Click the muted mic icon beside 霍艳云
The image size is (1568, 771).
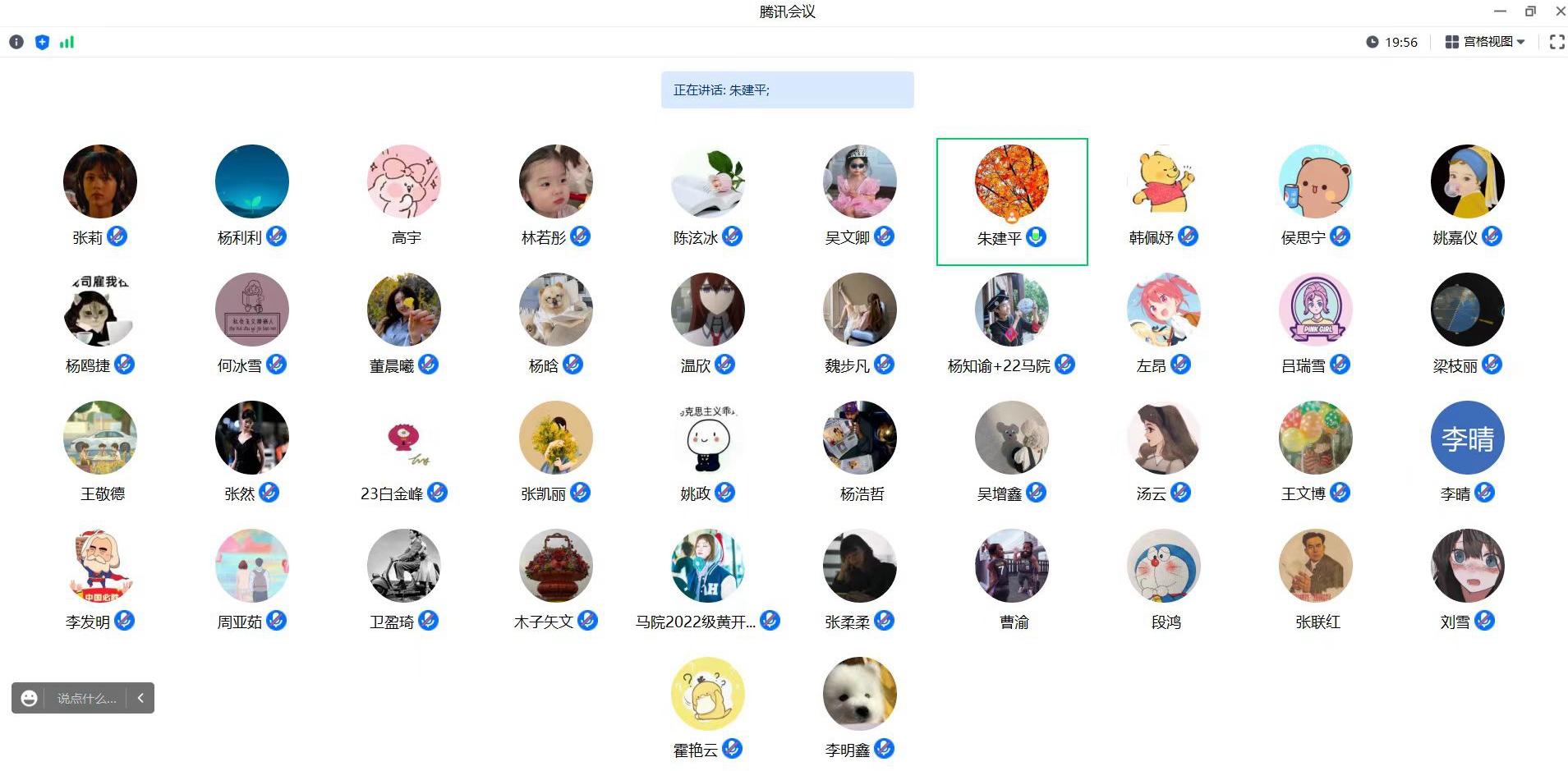pyautogui.click(x=732, y=749)
